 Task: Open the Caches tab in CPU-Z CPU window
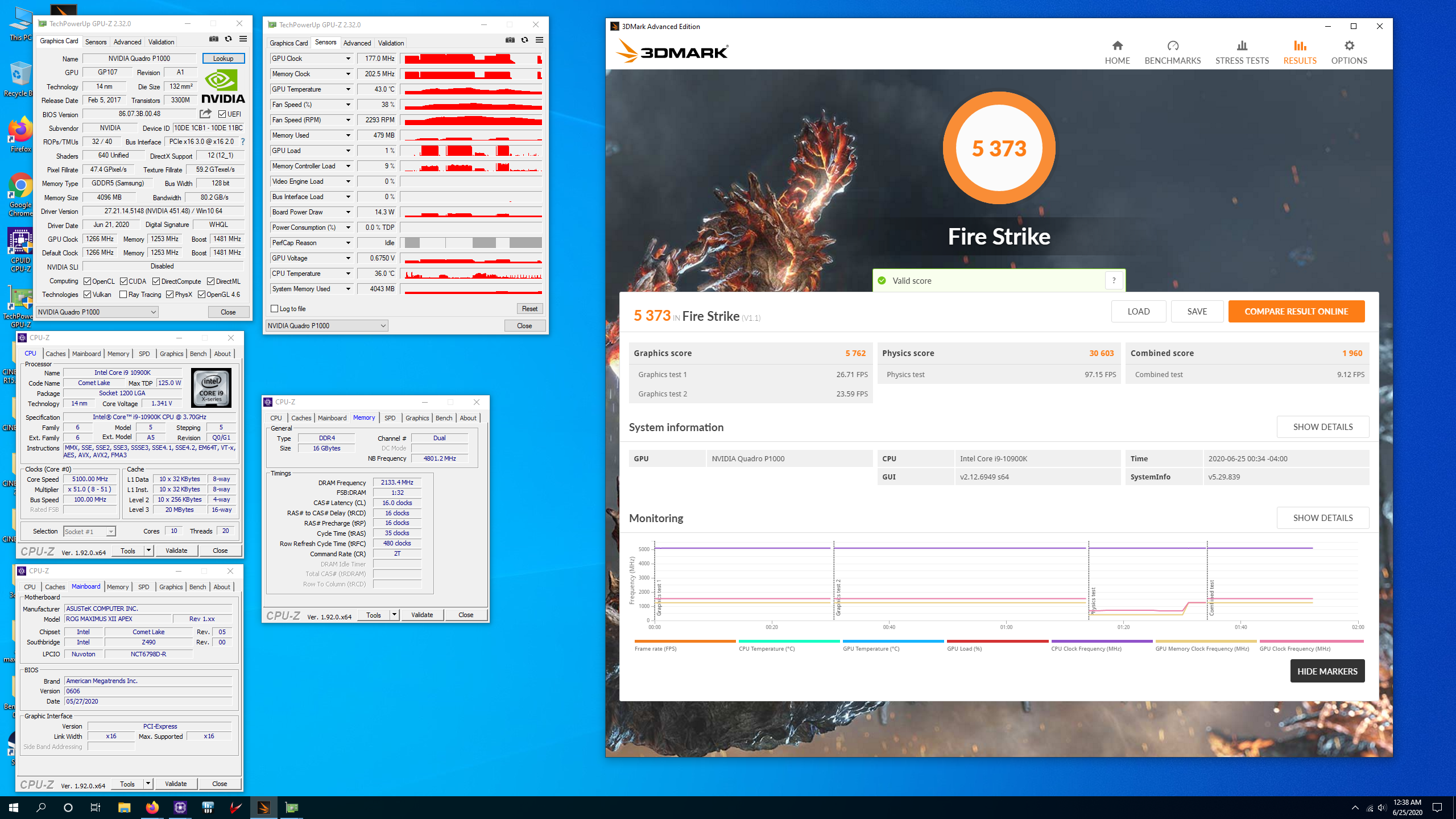click(56, 354)
